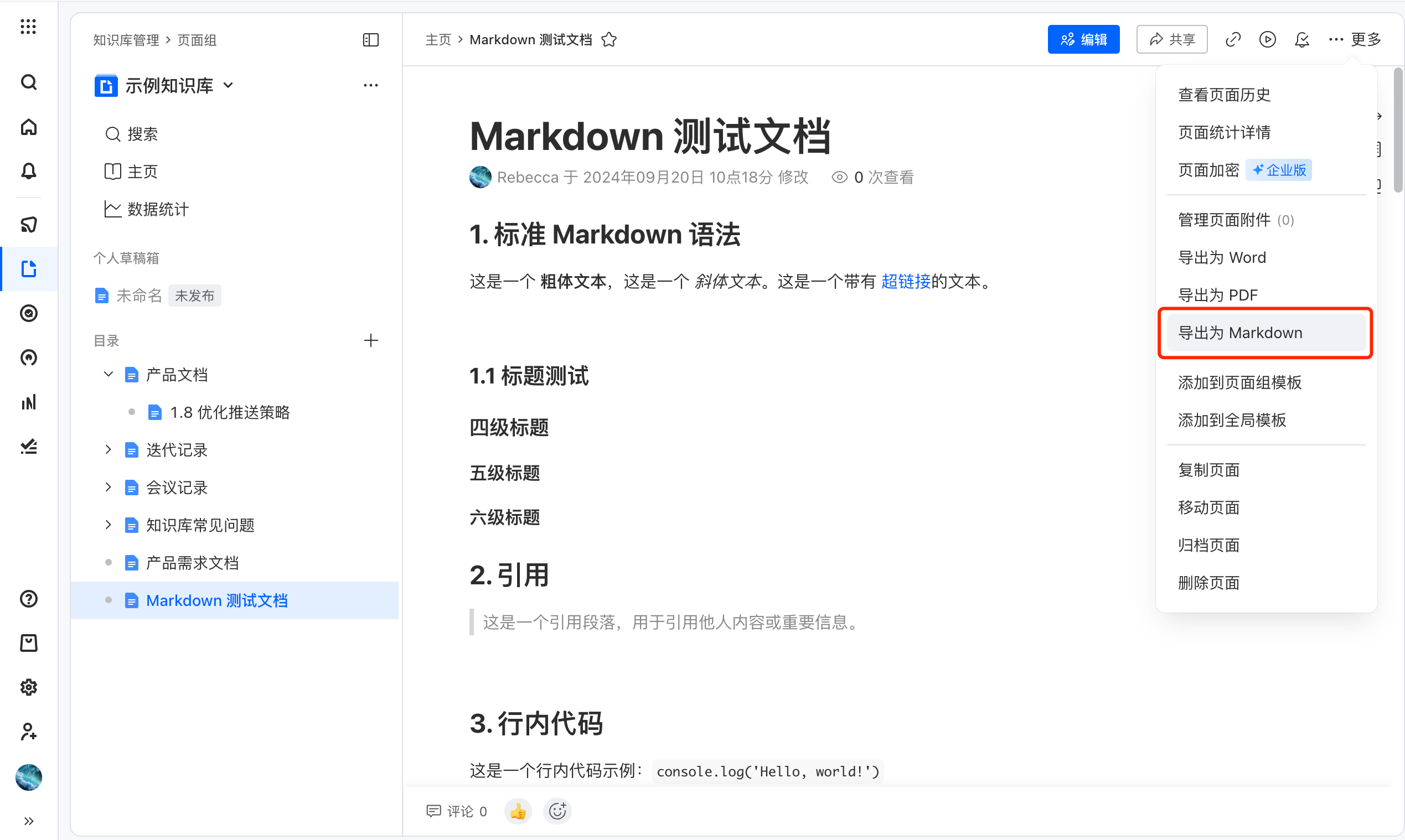Start presentation play icon
The image size is (1405, 840).
click(x=1267, y=39)
